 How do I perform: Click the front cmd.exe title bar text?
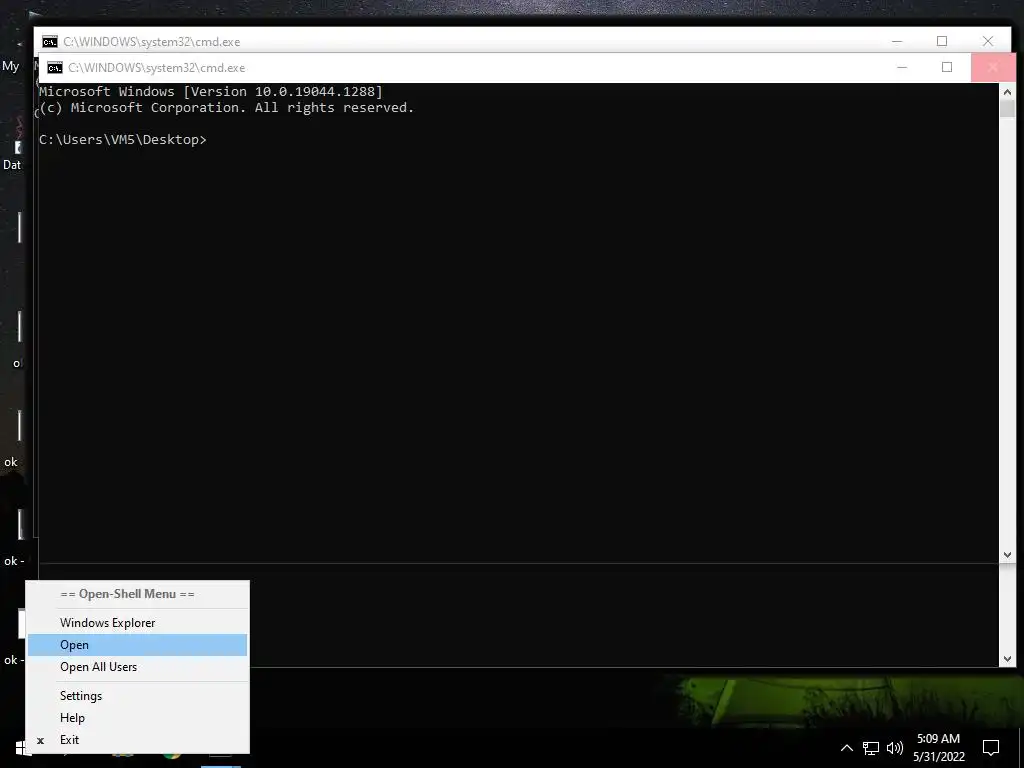pos(157,68)
